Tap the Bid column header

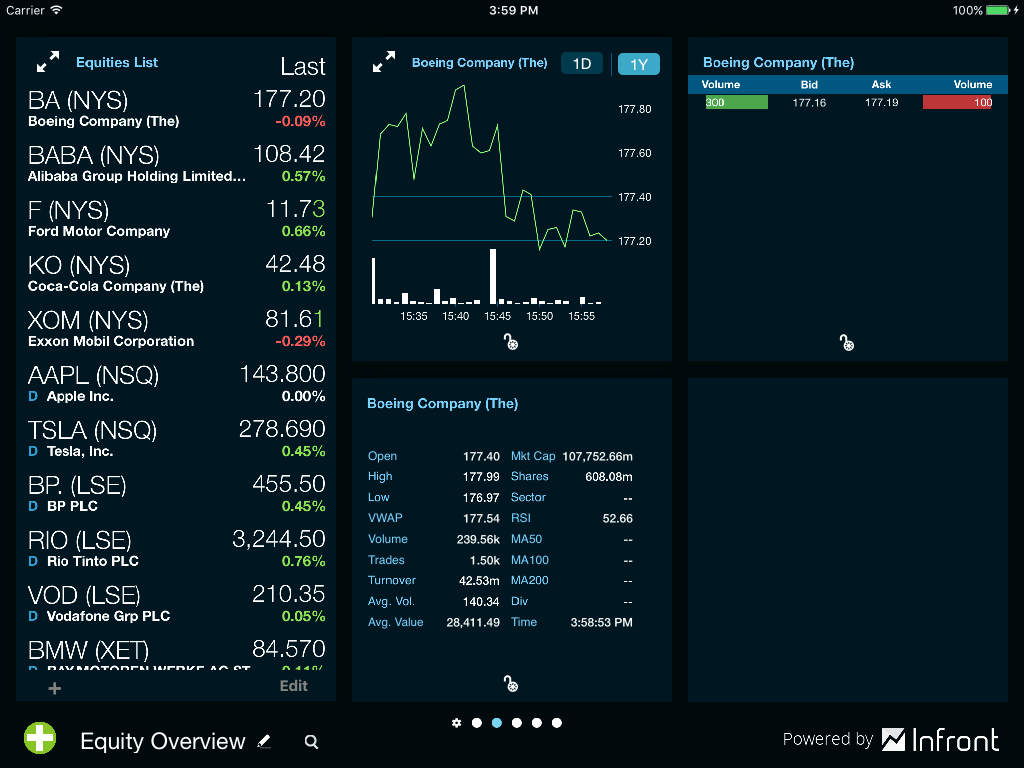(809, 84)
